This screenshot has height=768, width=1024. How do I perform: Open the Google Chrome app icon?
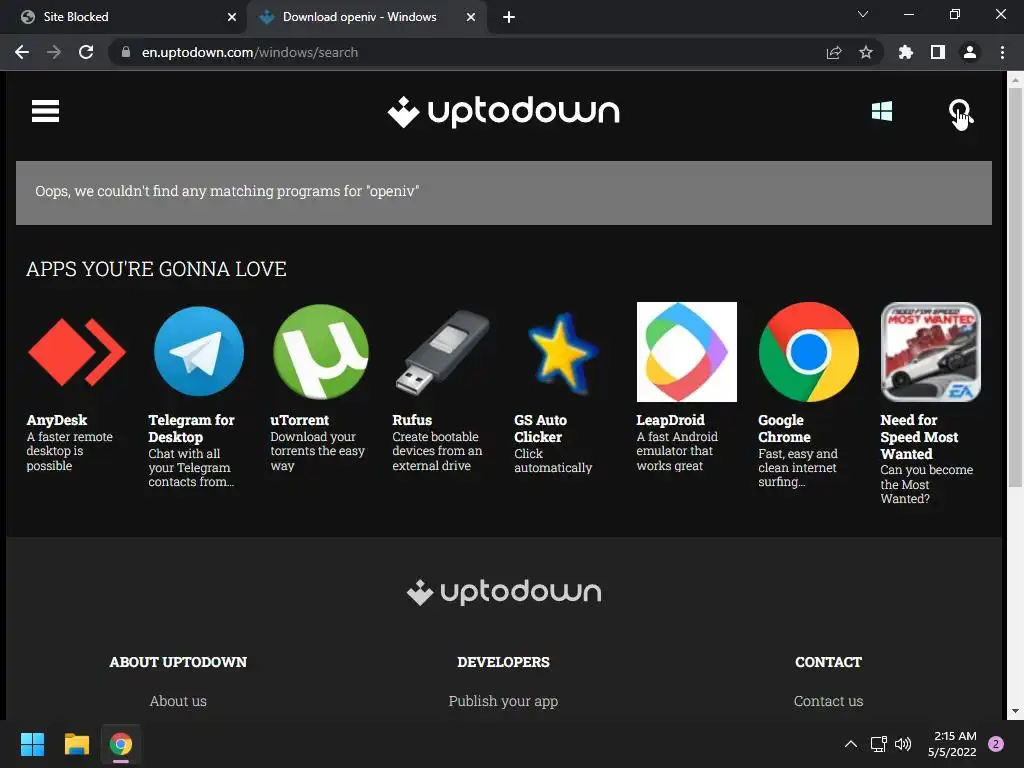(808, 352)
